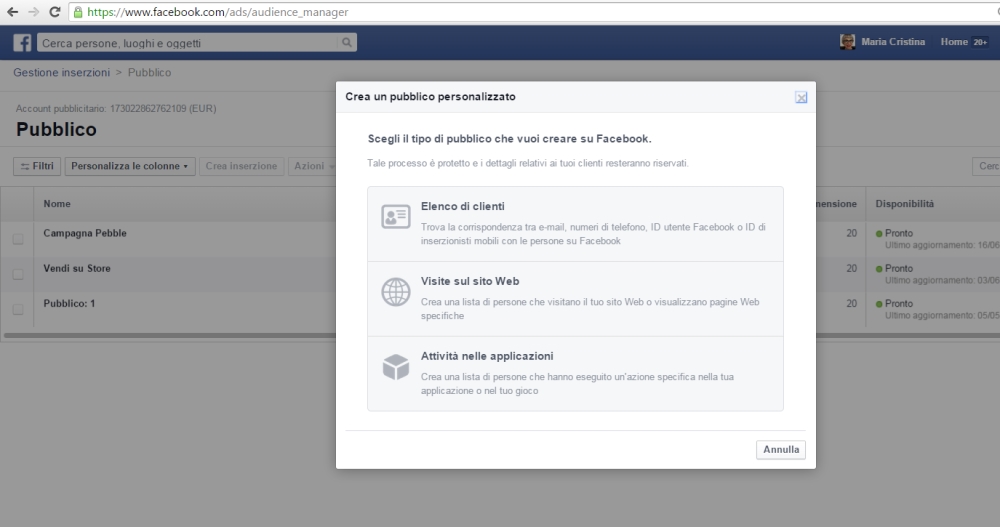Click the horizontal table scrollbar
The width and height of the screenshot is (1000, 527).
click(x=170, y=335)
